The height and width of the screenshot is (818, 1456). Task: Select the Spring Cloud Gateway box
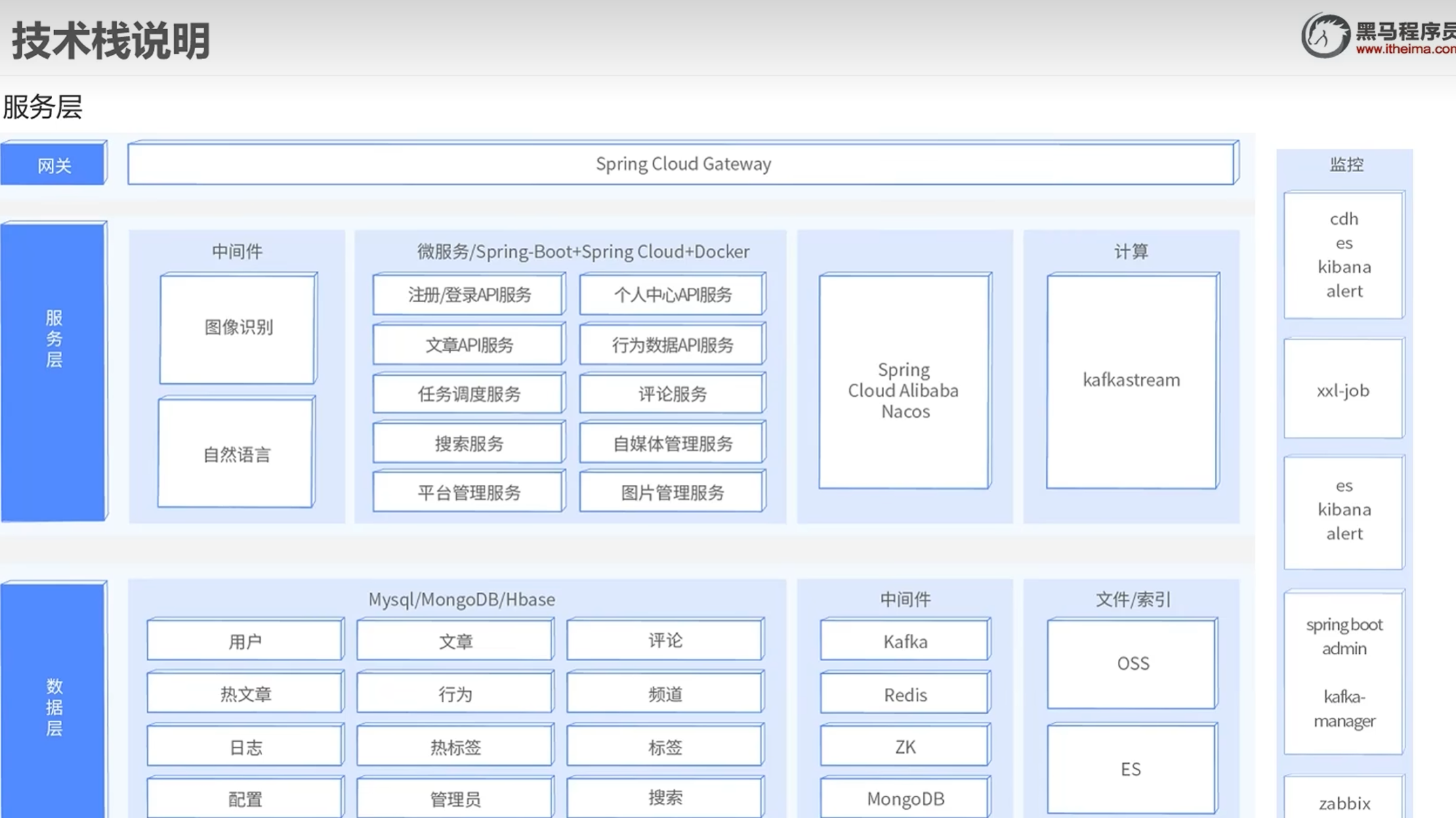682,164
